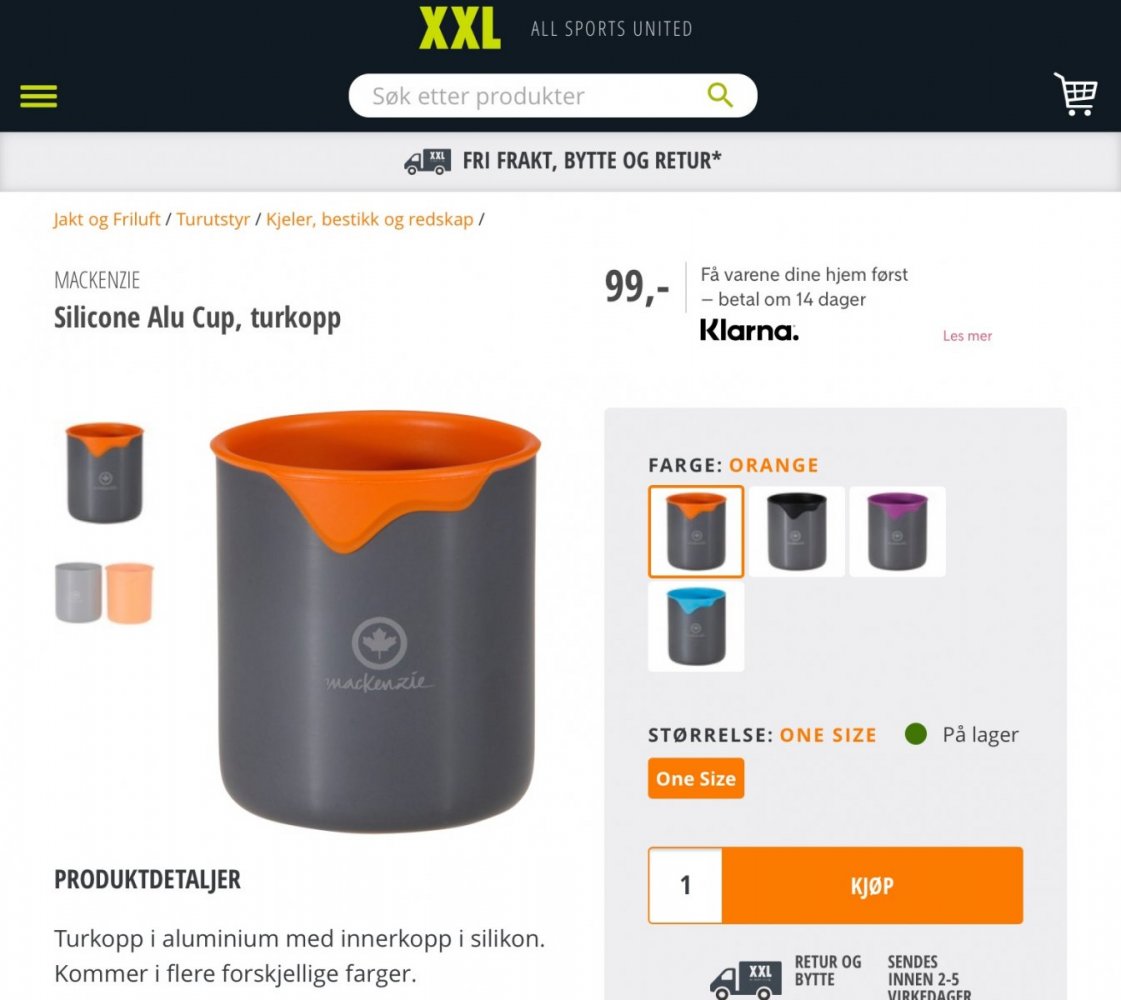Click the quantity input field
1121x1000 pixels.
point(686,886)
